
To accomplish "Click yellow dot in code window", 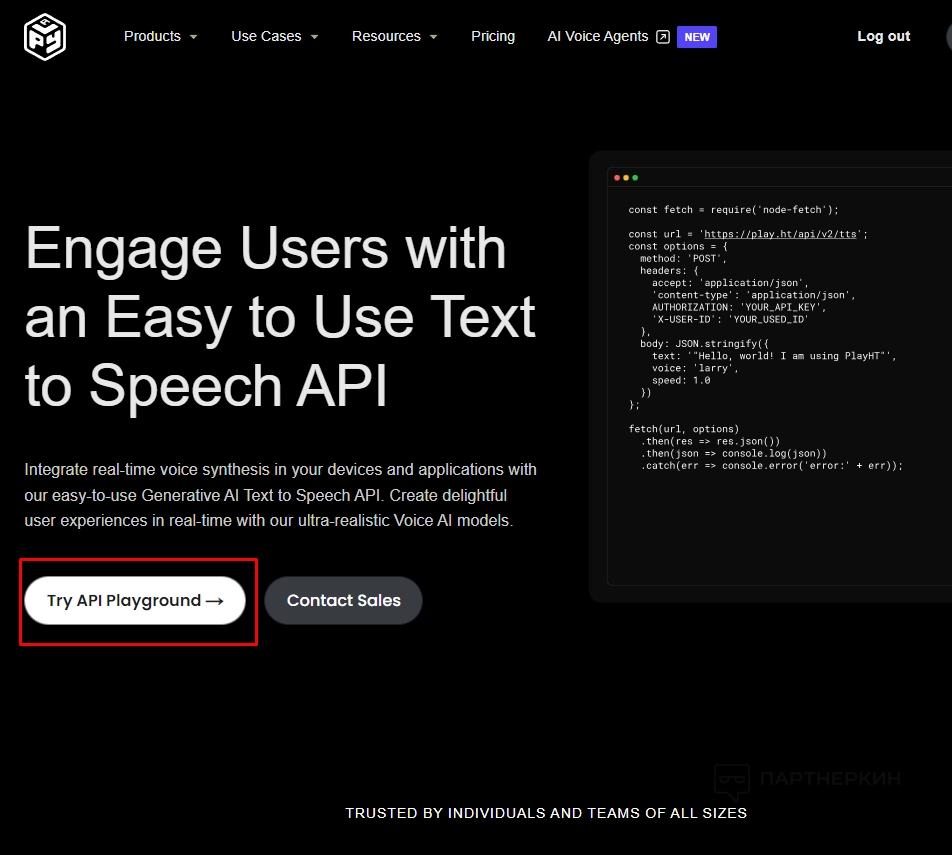I will (626, 178).
